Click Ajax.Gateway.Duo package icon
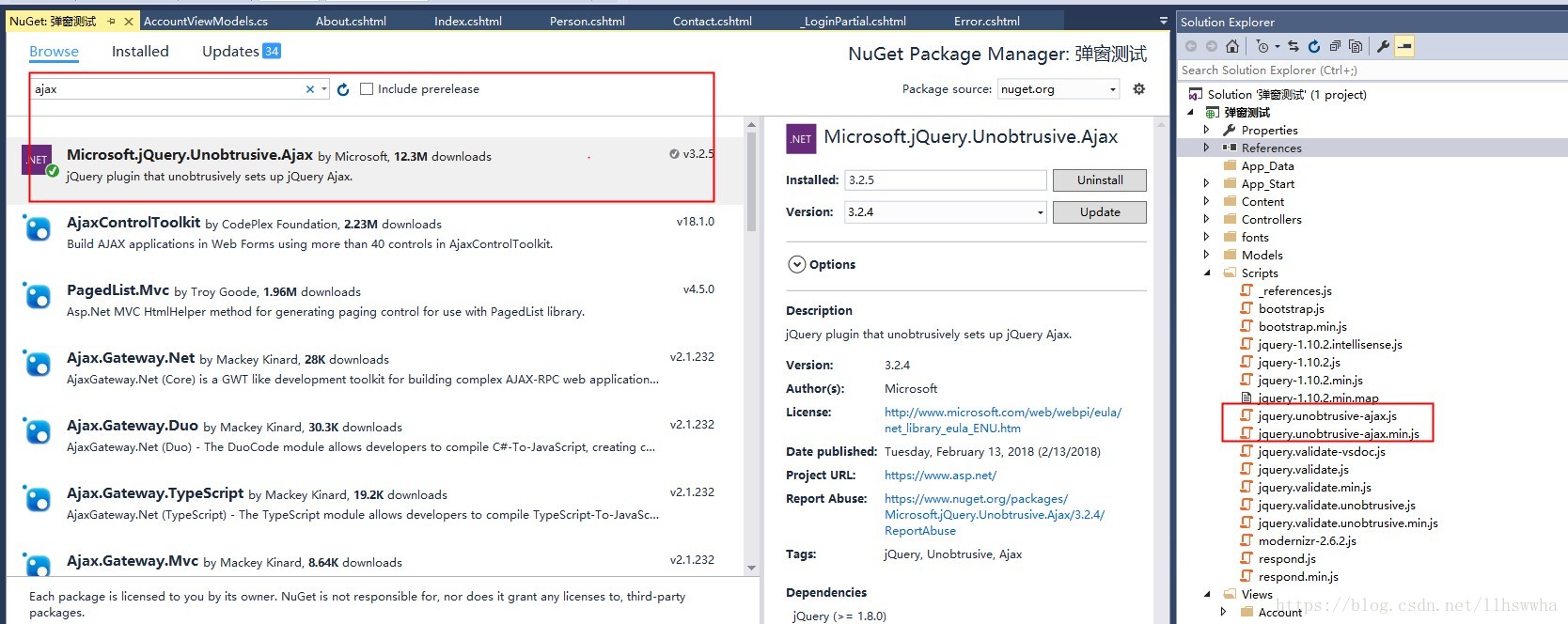Viewport: 1568px width, 624px height. point(38,431)
